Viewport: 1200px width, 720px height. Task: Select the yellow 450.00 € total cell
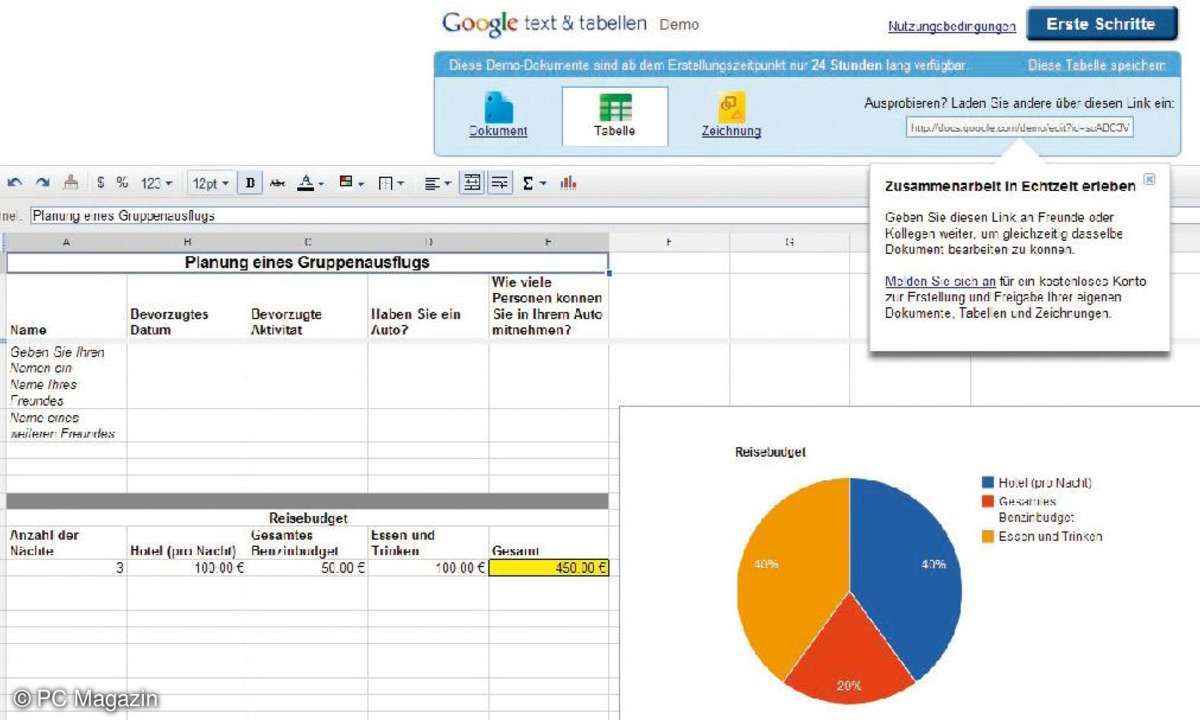coord(548,568)
